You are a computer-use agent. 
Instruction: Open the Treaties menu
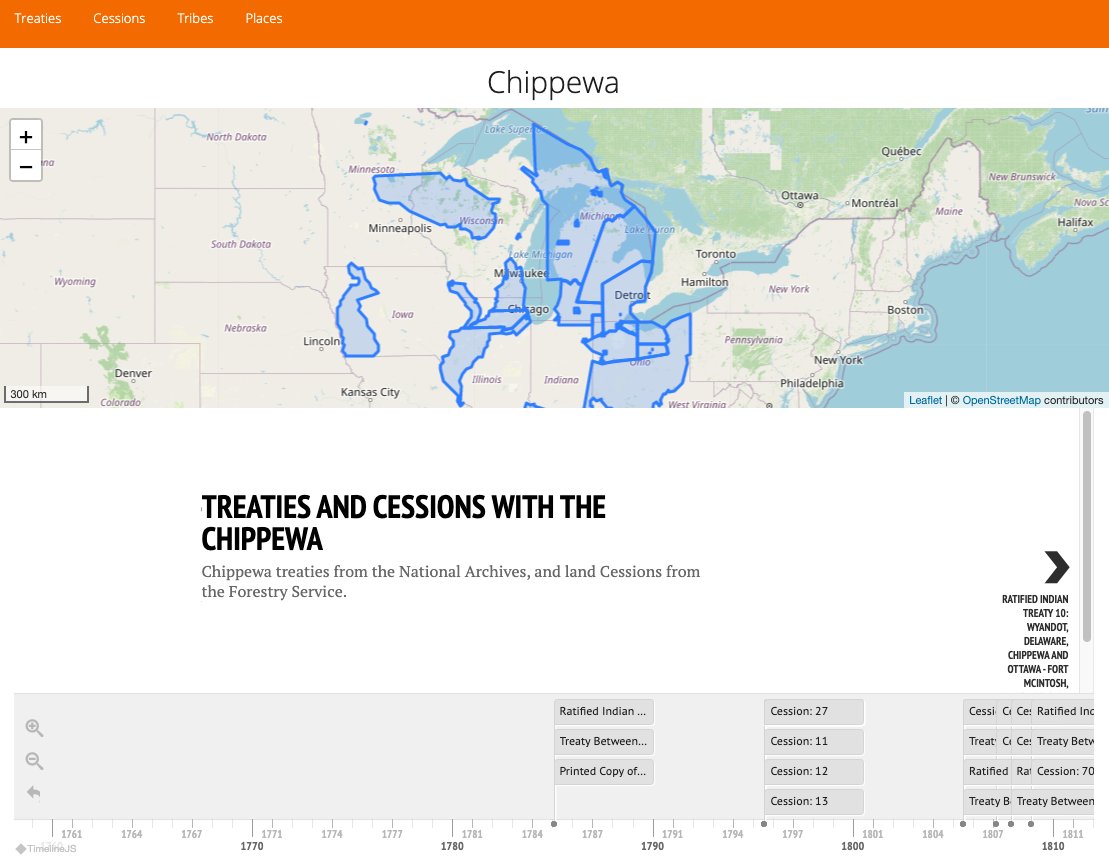click(37, 18)
